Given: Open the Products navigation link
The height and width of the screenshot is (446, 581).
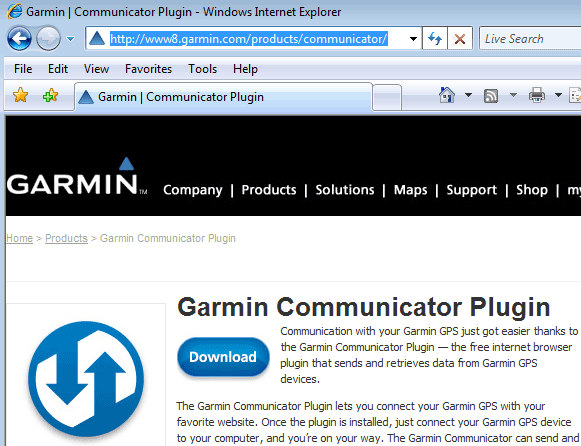Looking at the screenshot, I should 269,190.
